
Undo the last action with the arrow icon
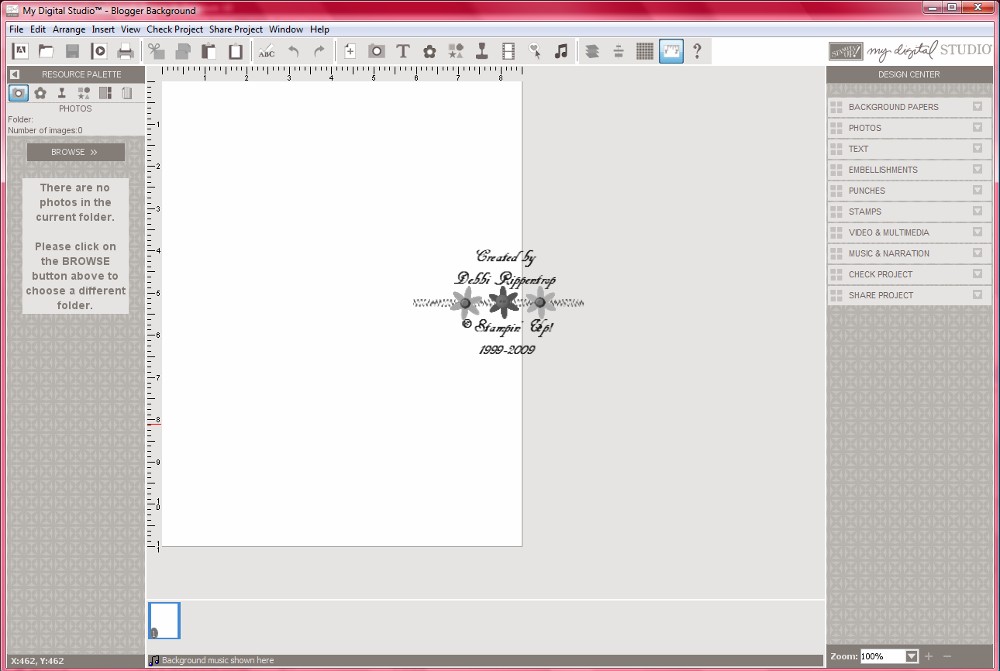293,51
